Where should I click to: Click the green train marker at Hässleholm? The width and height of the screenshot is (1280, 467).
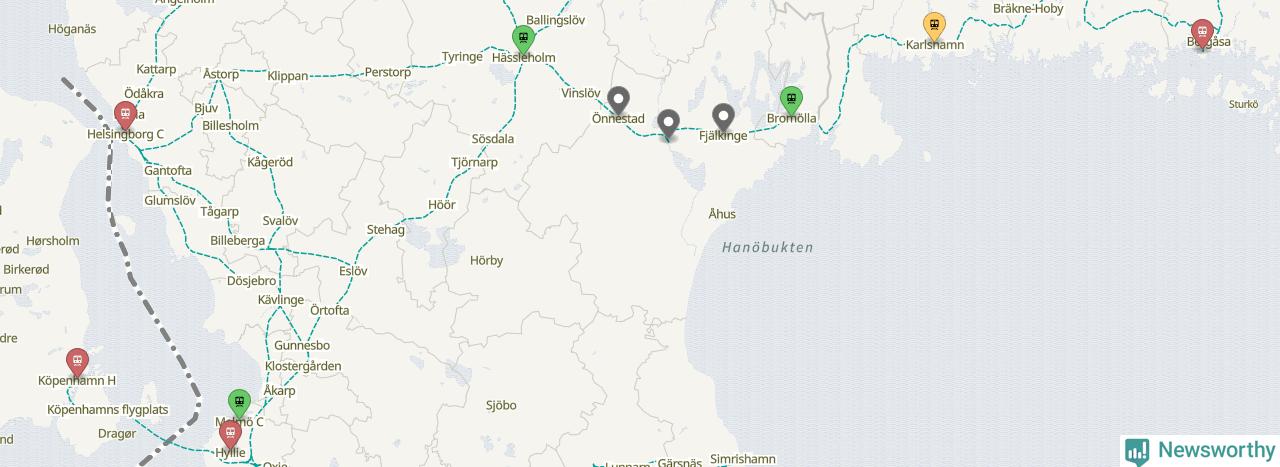click(x=522, y=39)
